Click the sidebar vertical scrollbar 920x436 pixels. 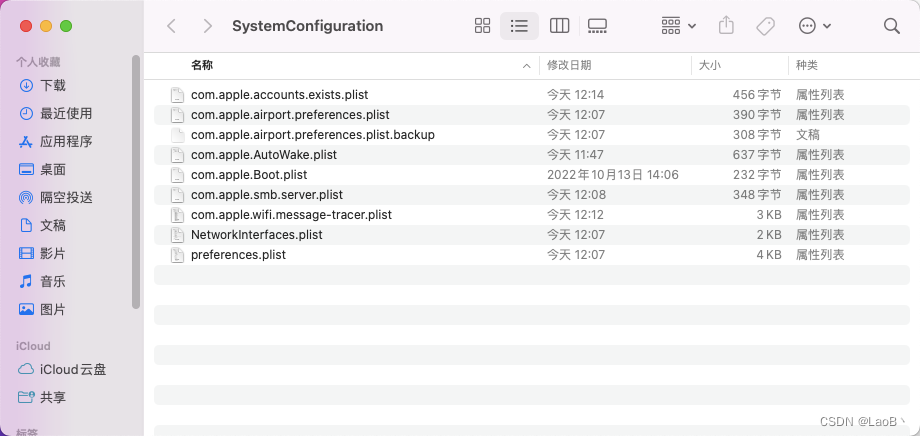click(x=136, y=182)
